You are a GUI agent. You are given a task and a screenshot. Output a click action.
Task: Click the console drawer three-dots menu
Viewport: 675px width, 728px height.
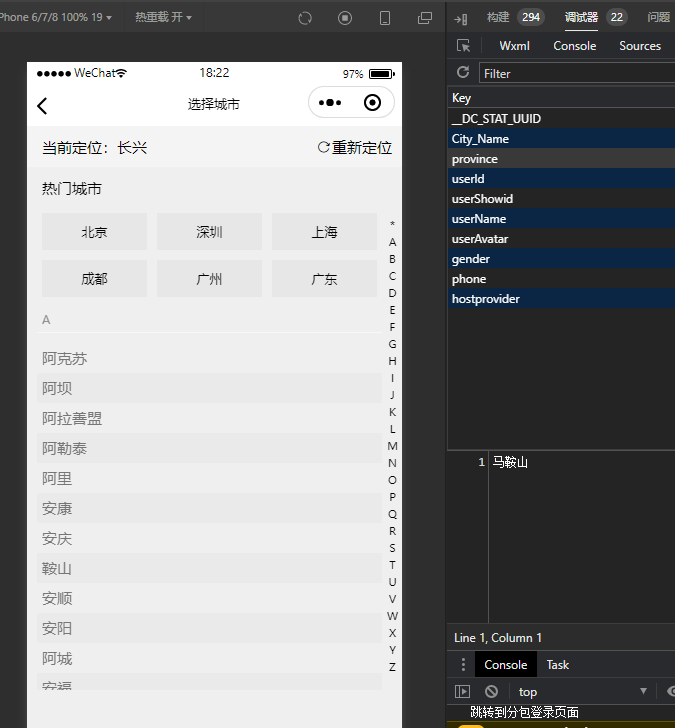(x=463, y=664)
